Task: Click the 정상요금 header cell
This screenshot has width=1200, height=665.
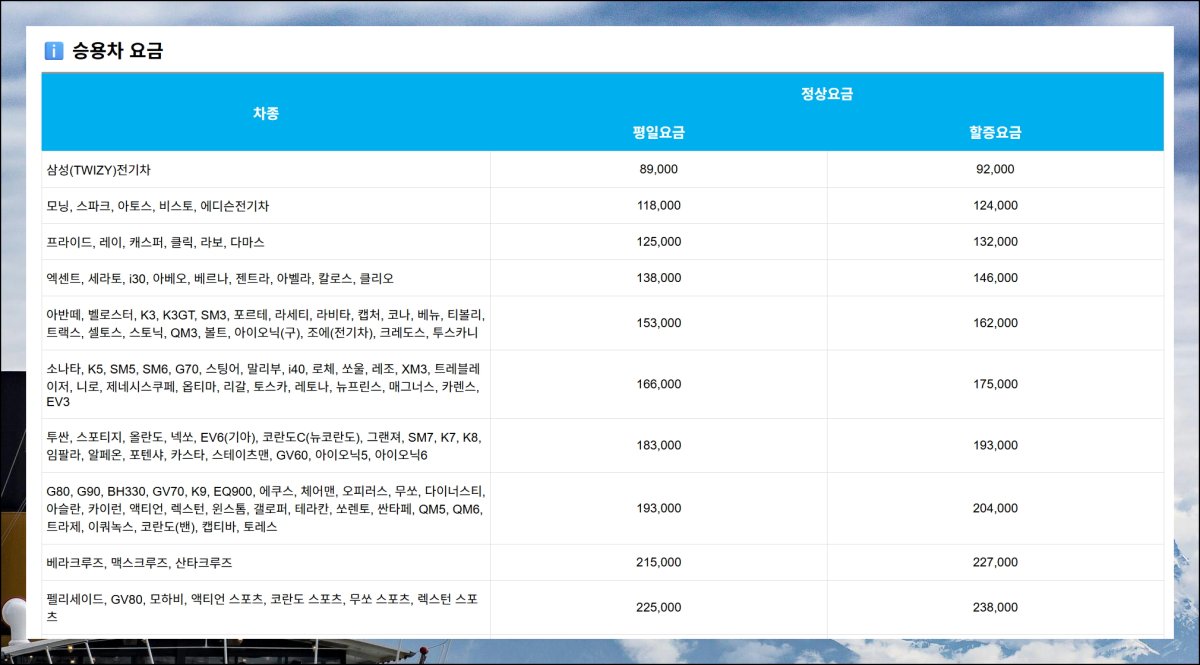Action: (x=827, y=94)
